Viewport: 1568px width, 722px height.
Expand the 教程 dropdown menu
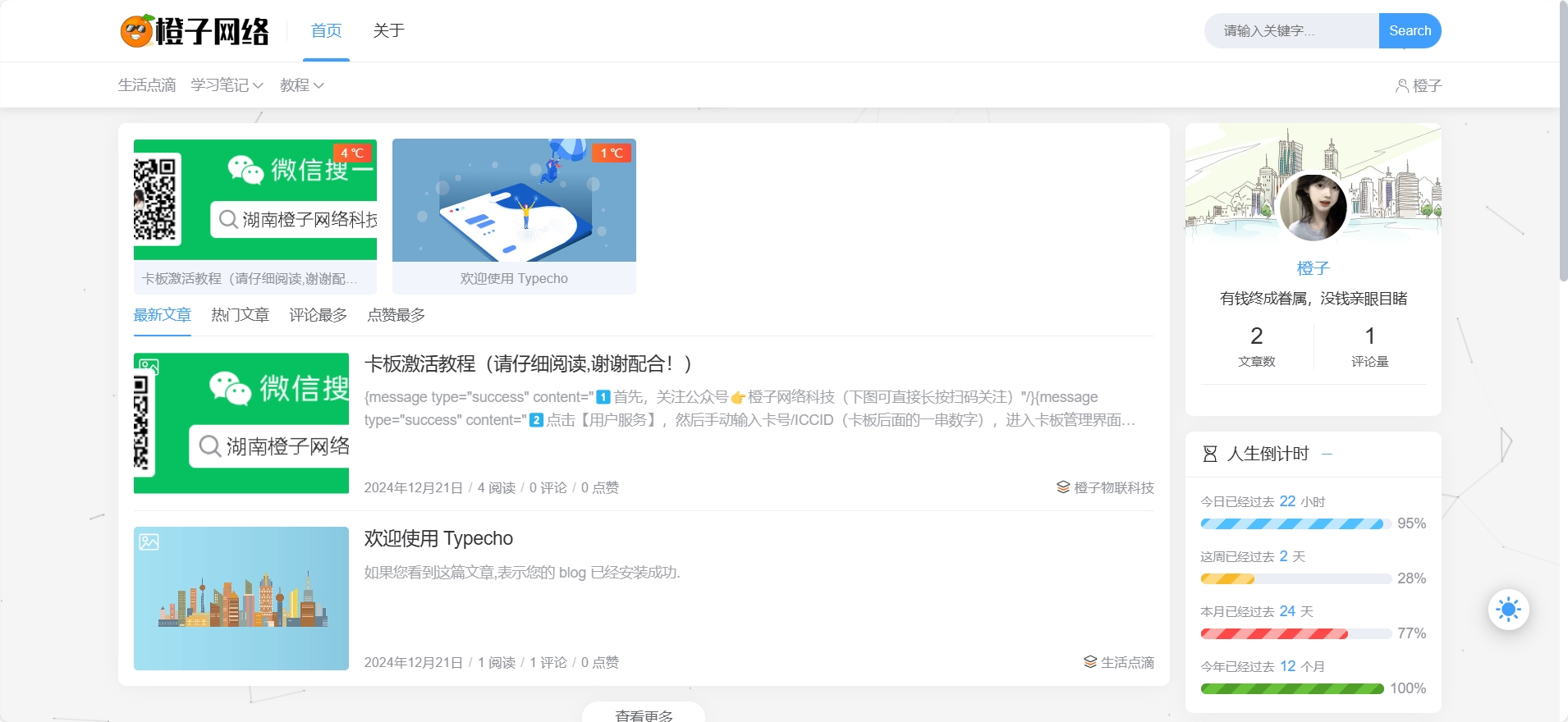pyautogui.click(x=301, y=85)
